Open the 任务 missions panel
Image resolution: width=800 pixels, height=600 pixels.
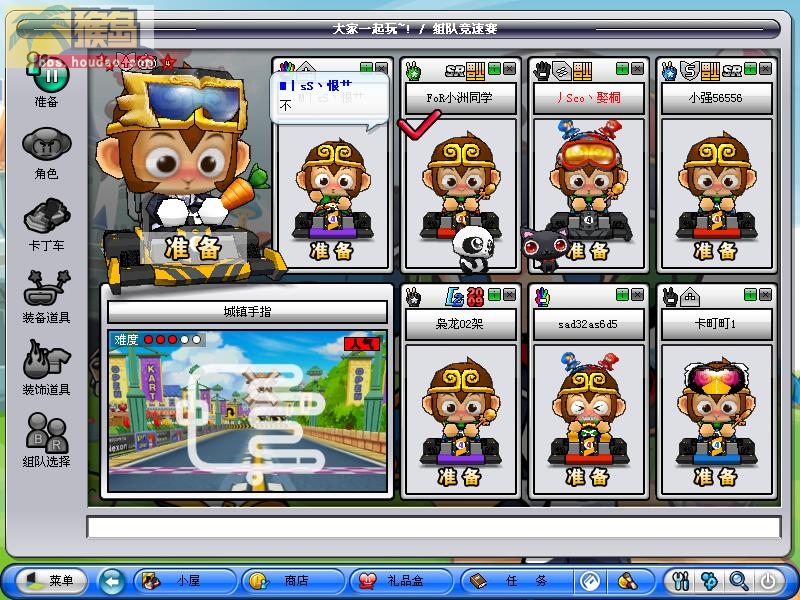click(516, 581)
